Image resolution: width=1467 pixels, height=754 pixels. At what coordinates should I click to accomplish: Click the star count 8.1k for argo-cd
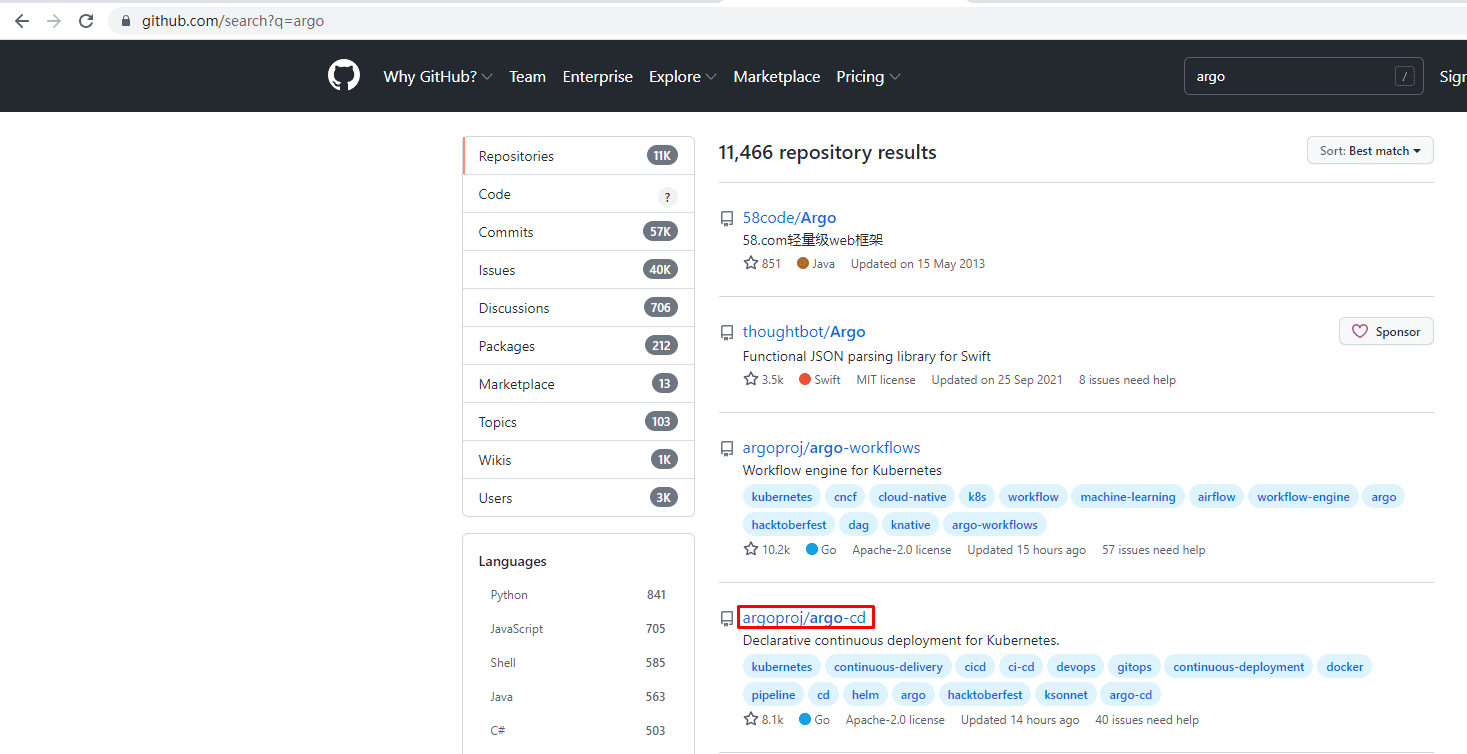click(x=763, y=719)
